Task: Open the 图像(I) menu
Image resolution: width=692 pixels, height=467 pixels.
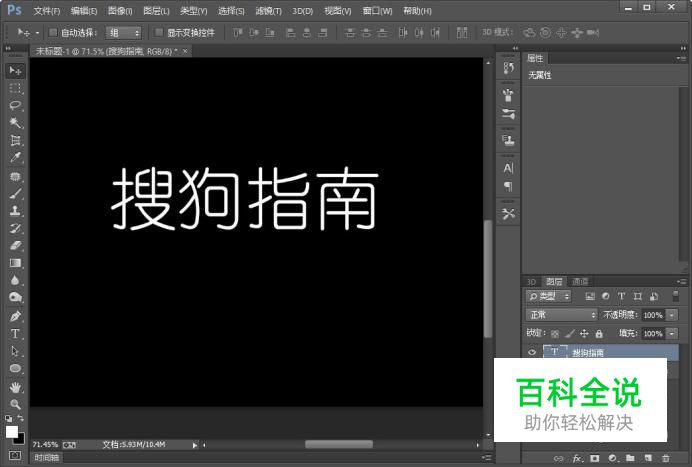Action: pos(120,11)
